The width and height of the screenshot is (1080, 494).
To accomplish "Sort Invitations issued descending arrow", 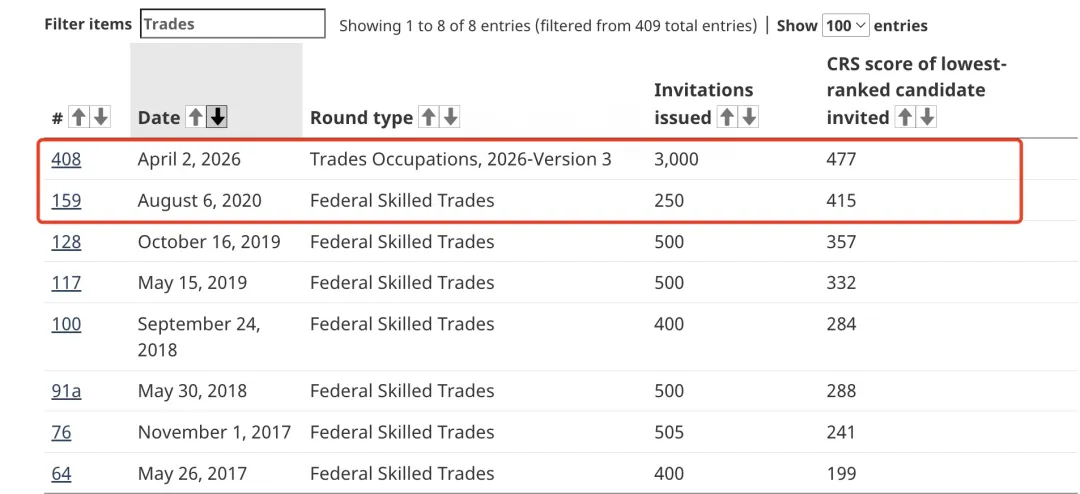I will pos(748,118).
